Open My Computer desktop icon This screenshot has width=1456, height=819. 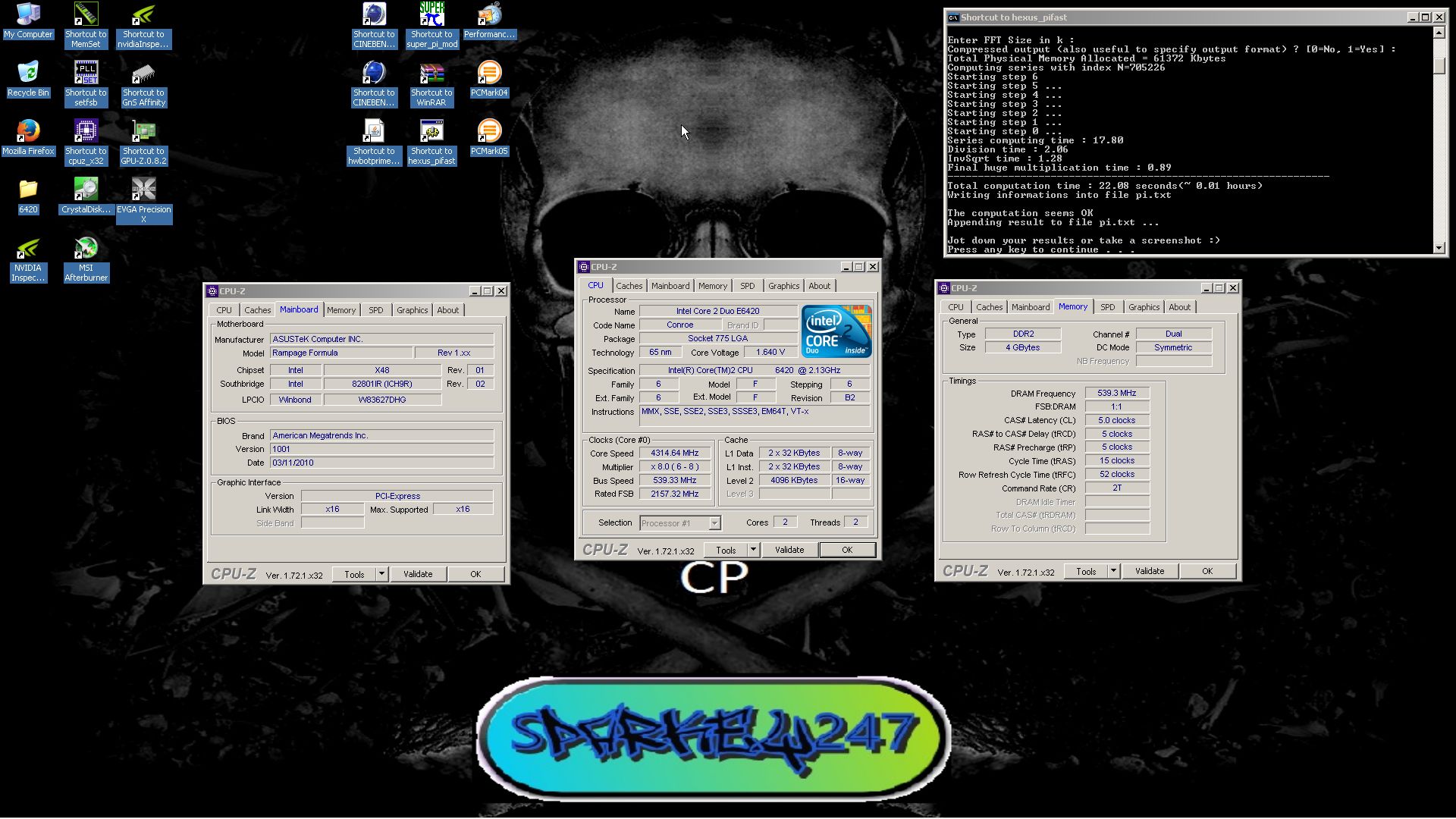(28, 21)
